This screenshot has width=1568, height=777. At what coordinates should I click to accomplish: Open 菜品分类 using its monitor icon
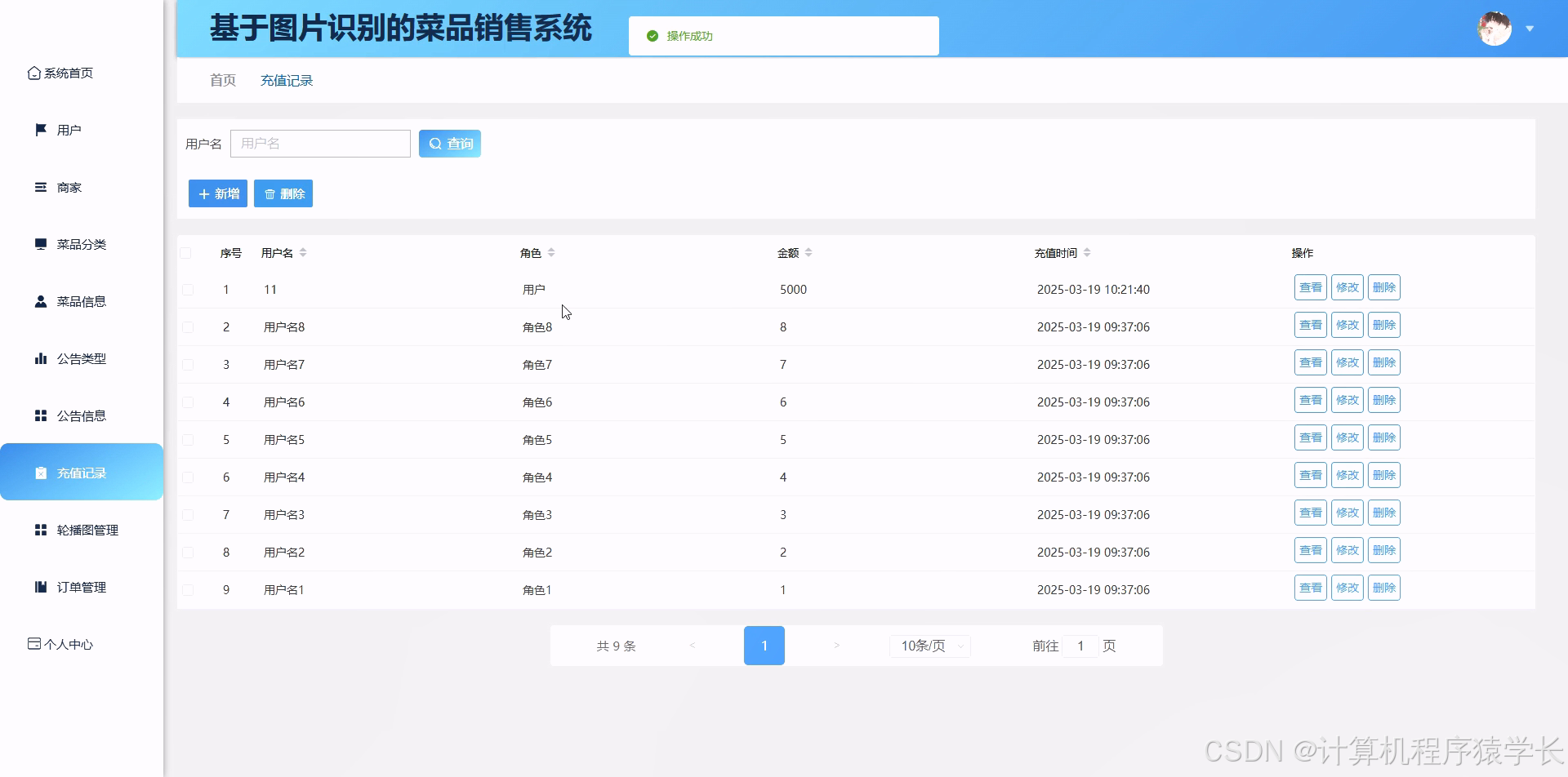pyautogui.click(x=40, y=244)
